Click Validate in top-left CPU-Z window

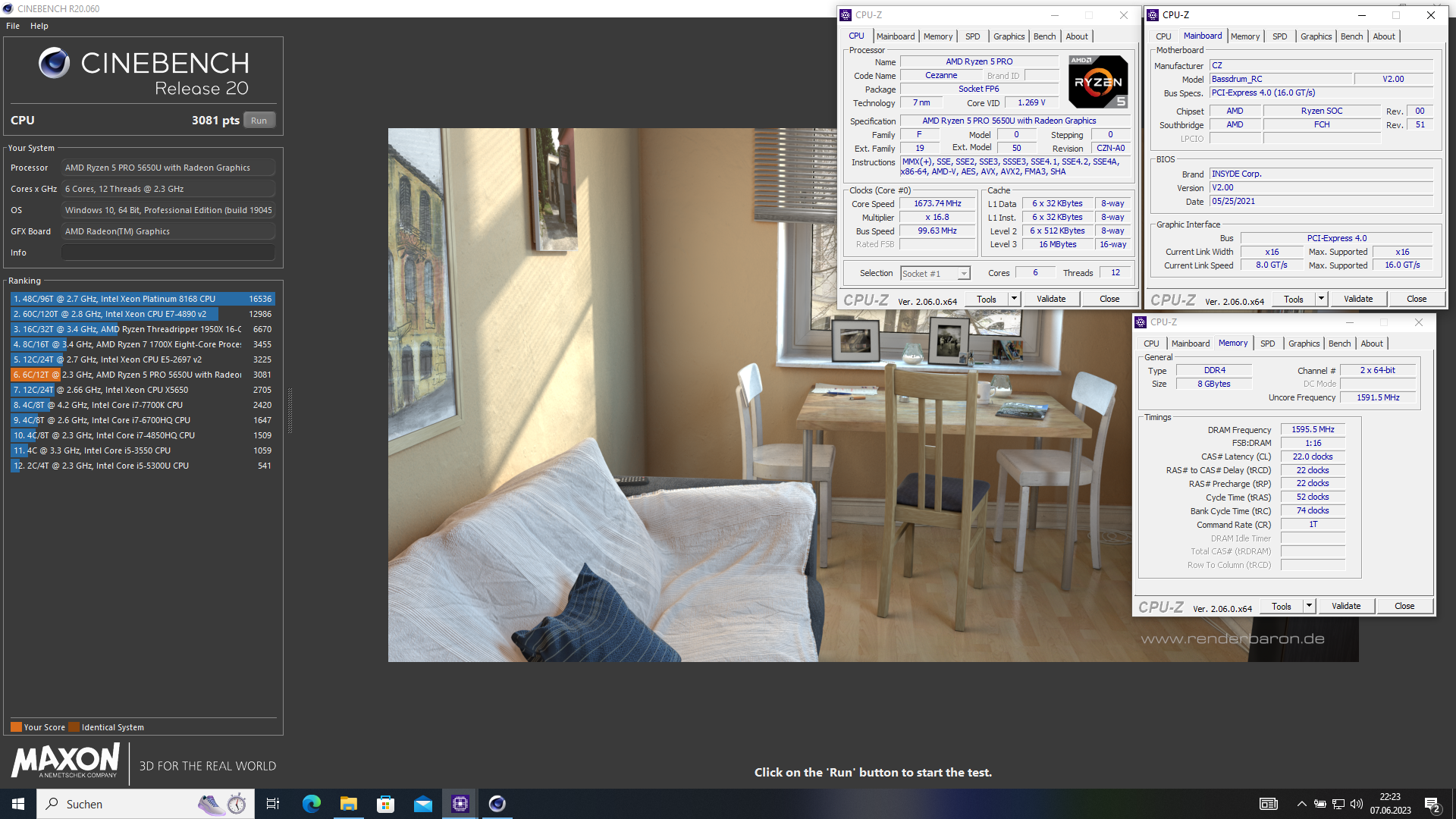click(x=1051, y=300)
